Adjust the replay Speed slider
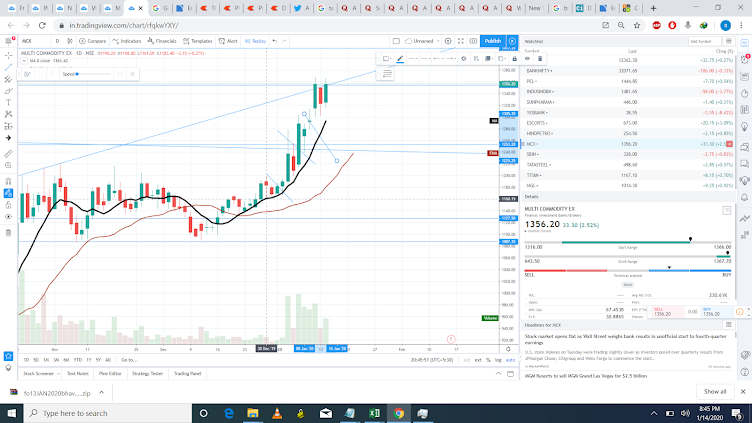The width and height of the screenshot is (752, 423). coord(93,74)
